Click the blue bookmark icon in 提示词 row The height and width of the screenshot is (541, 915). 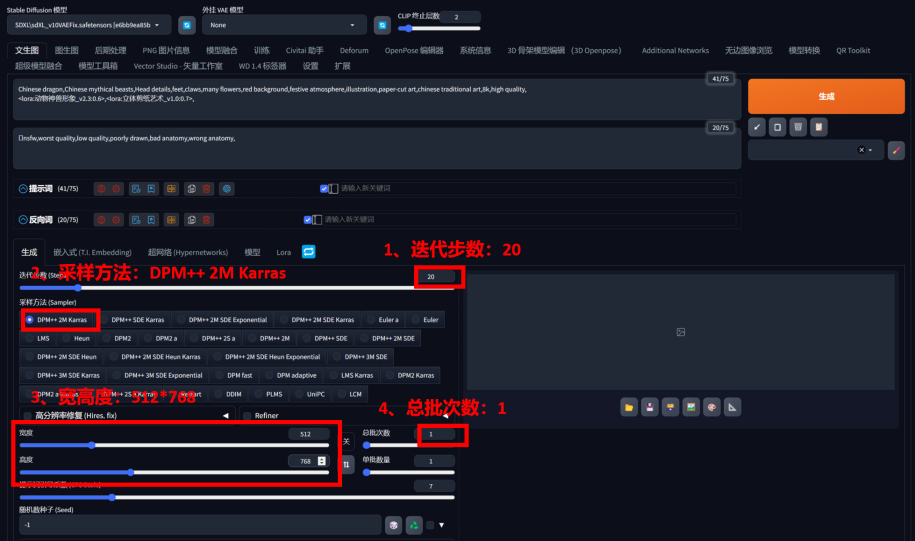151,189
